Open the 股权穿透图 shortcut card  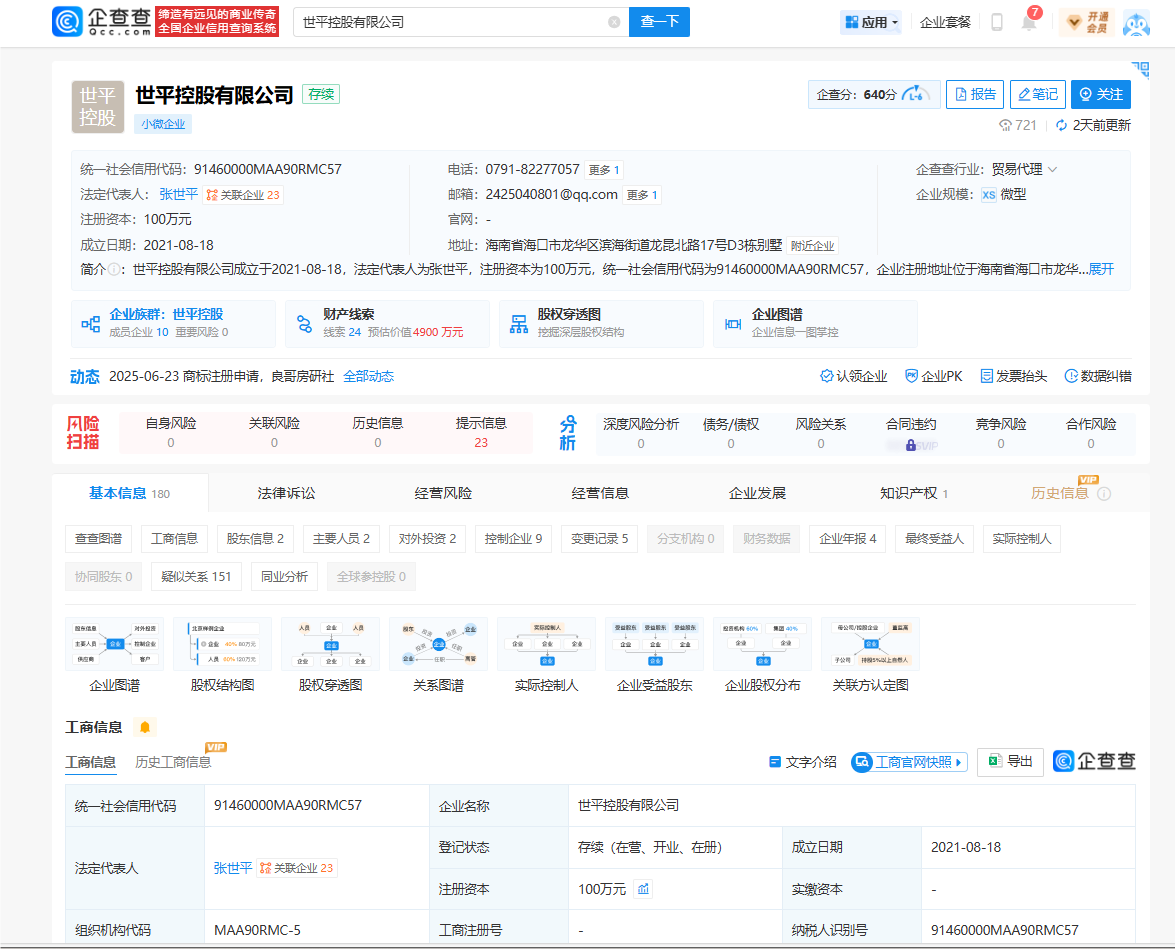(601, 324)
